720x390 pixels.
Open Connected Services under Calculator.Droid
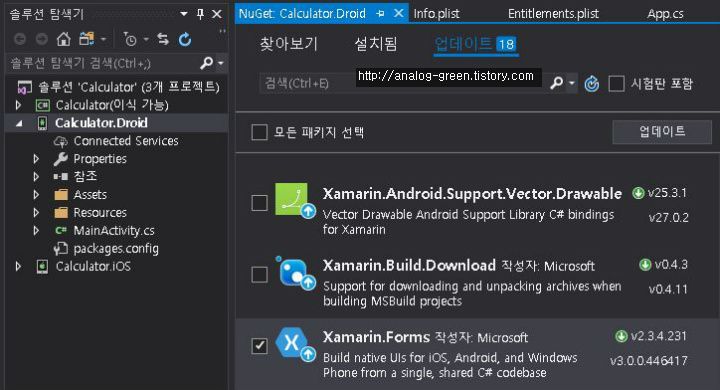click(126, 141)
